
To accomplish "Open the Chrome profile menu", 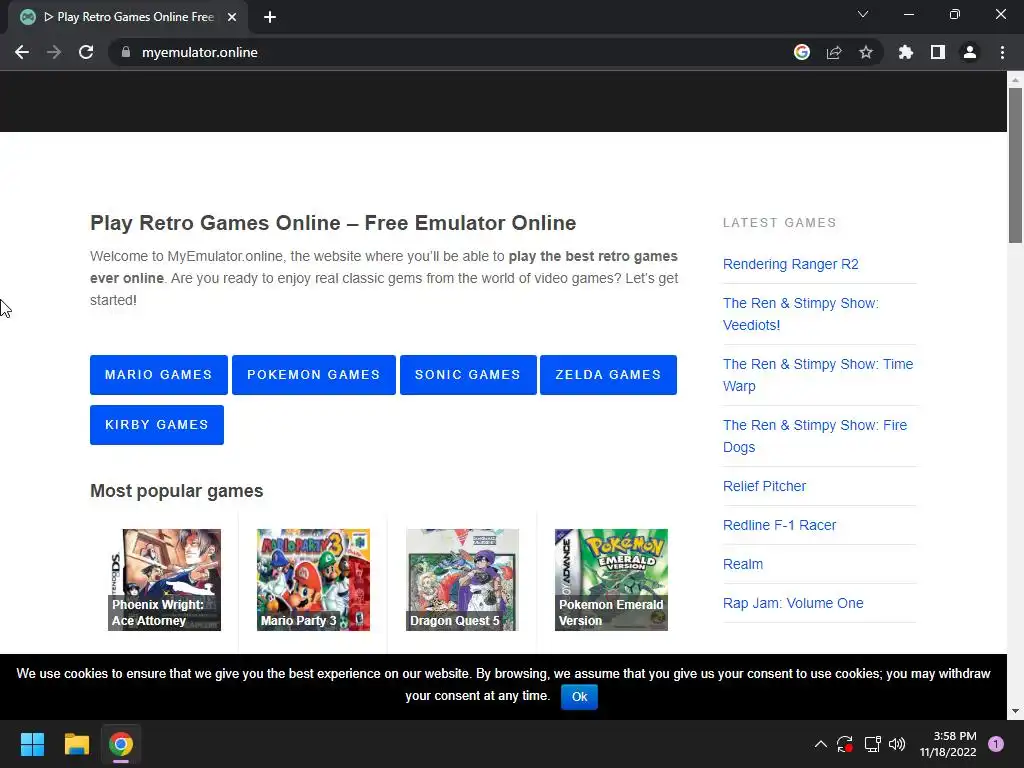I will coord(970,52).
